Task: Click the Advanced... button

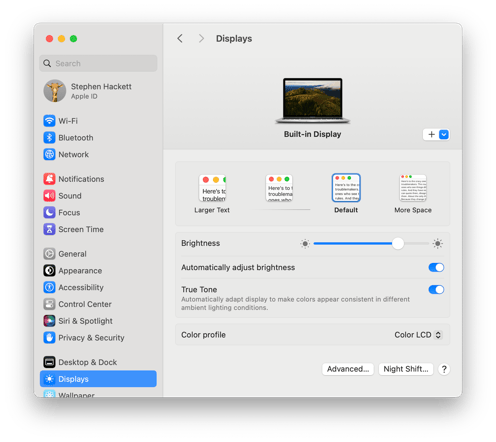Action: (x=348, y=369)
